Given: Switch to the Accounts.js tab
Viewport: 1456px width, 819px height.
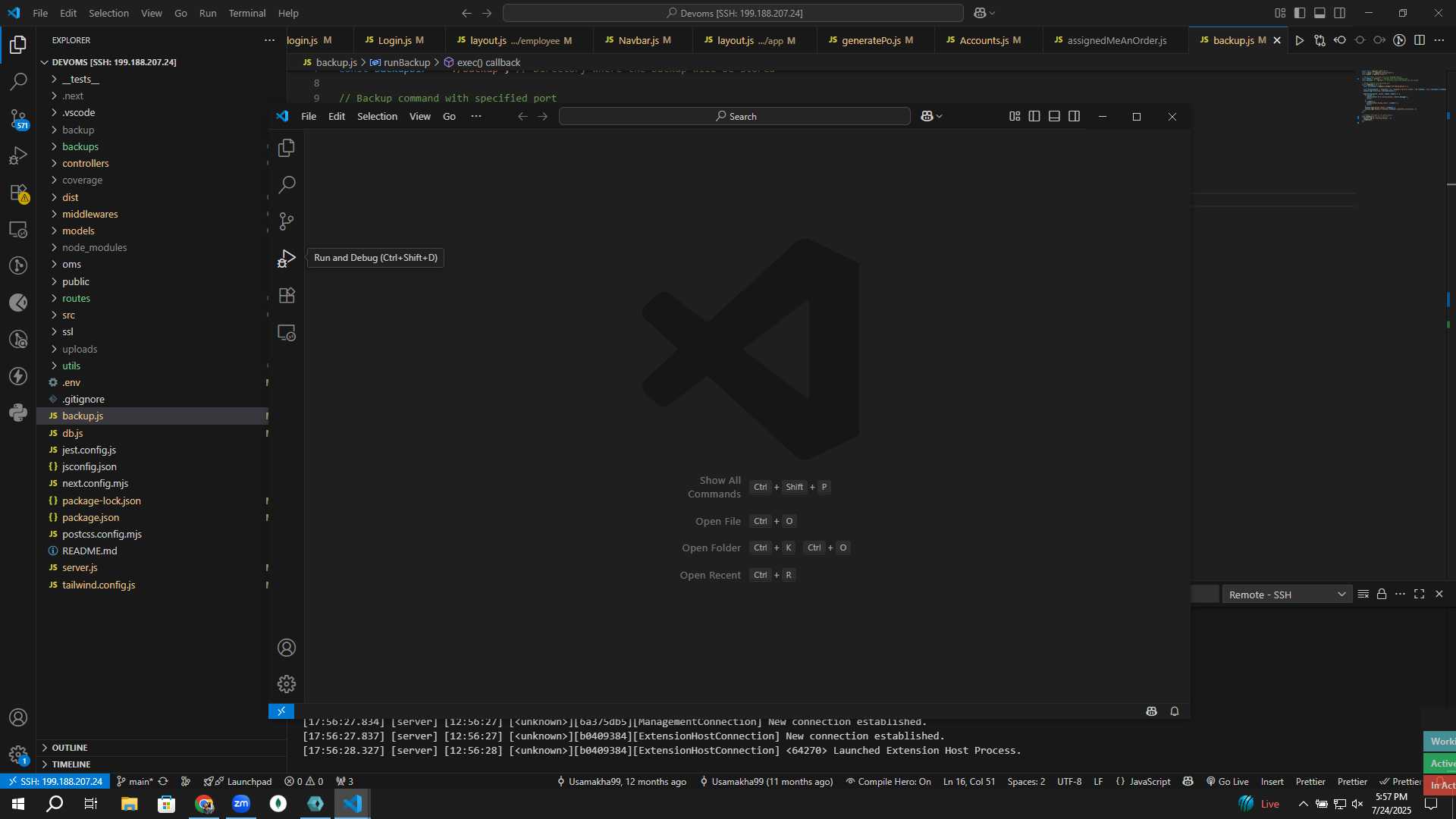Looking at the screenshot, I should [x=990, y=40].
